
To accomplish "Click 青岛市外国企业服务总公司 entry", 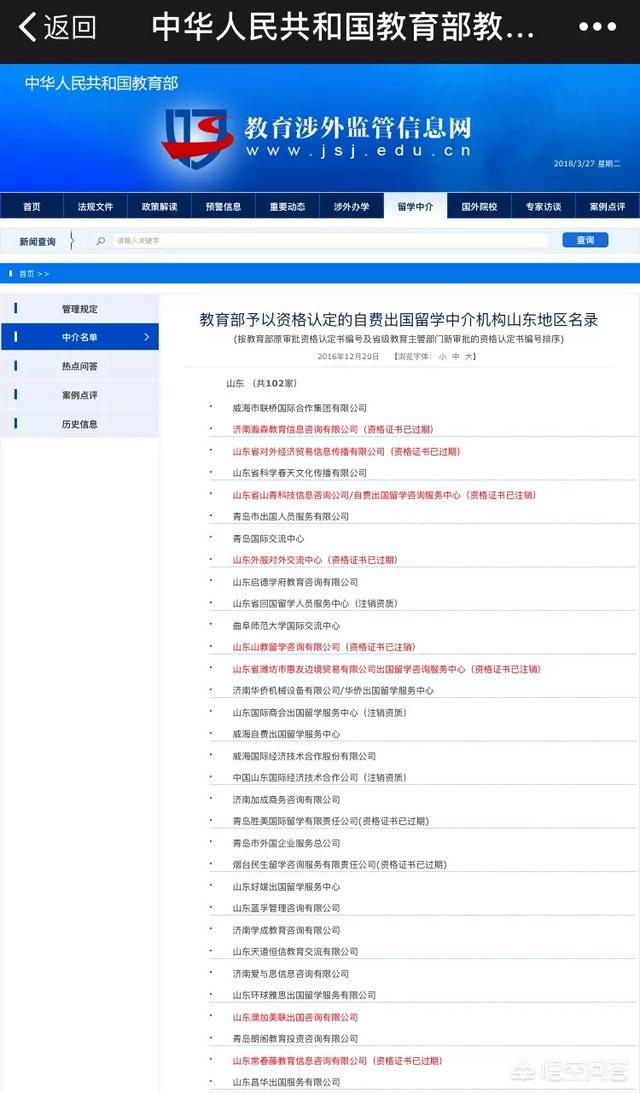I will pos(287,843).
